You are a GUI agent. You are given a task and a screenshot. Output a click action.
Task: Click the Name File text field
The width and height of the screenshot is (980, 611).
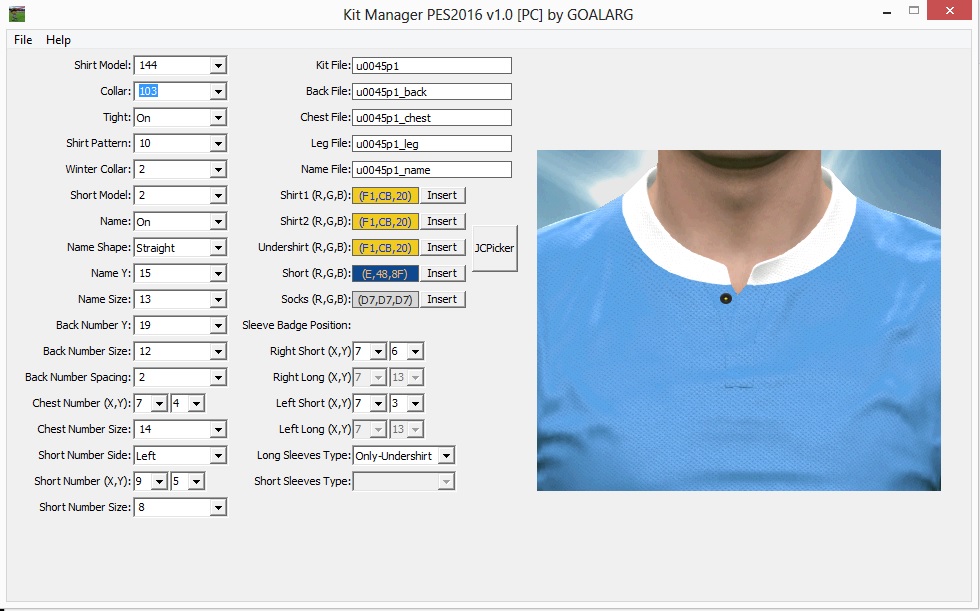tap(430, 169)
